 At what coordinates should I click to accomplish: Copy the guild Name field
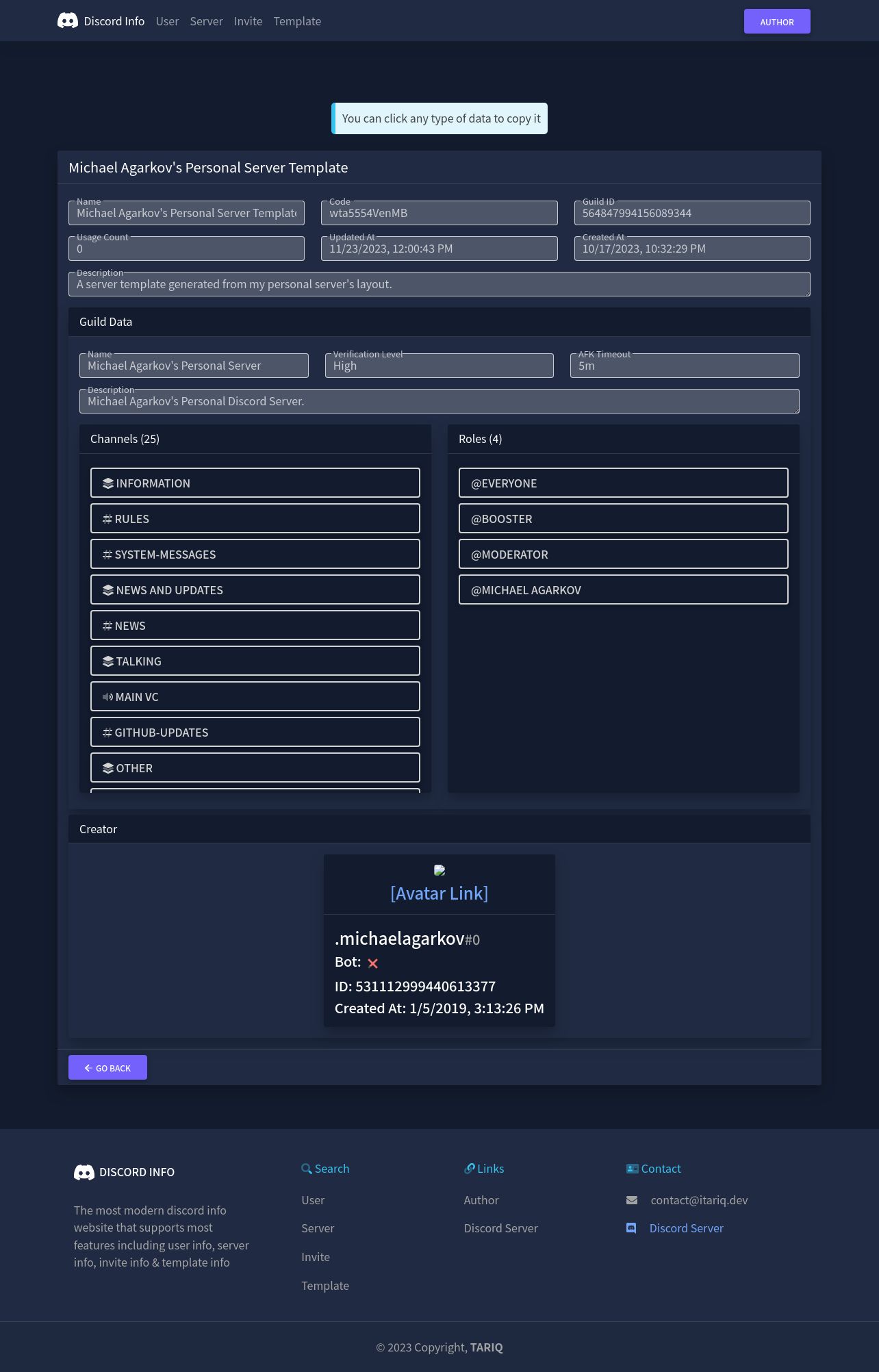pyautogui.click(x=194, y=366)
